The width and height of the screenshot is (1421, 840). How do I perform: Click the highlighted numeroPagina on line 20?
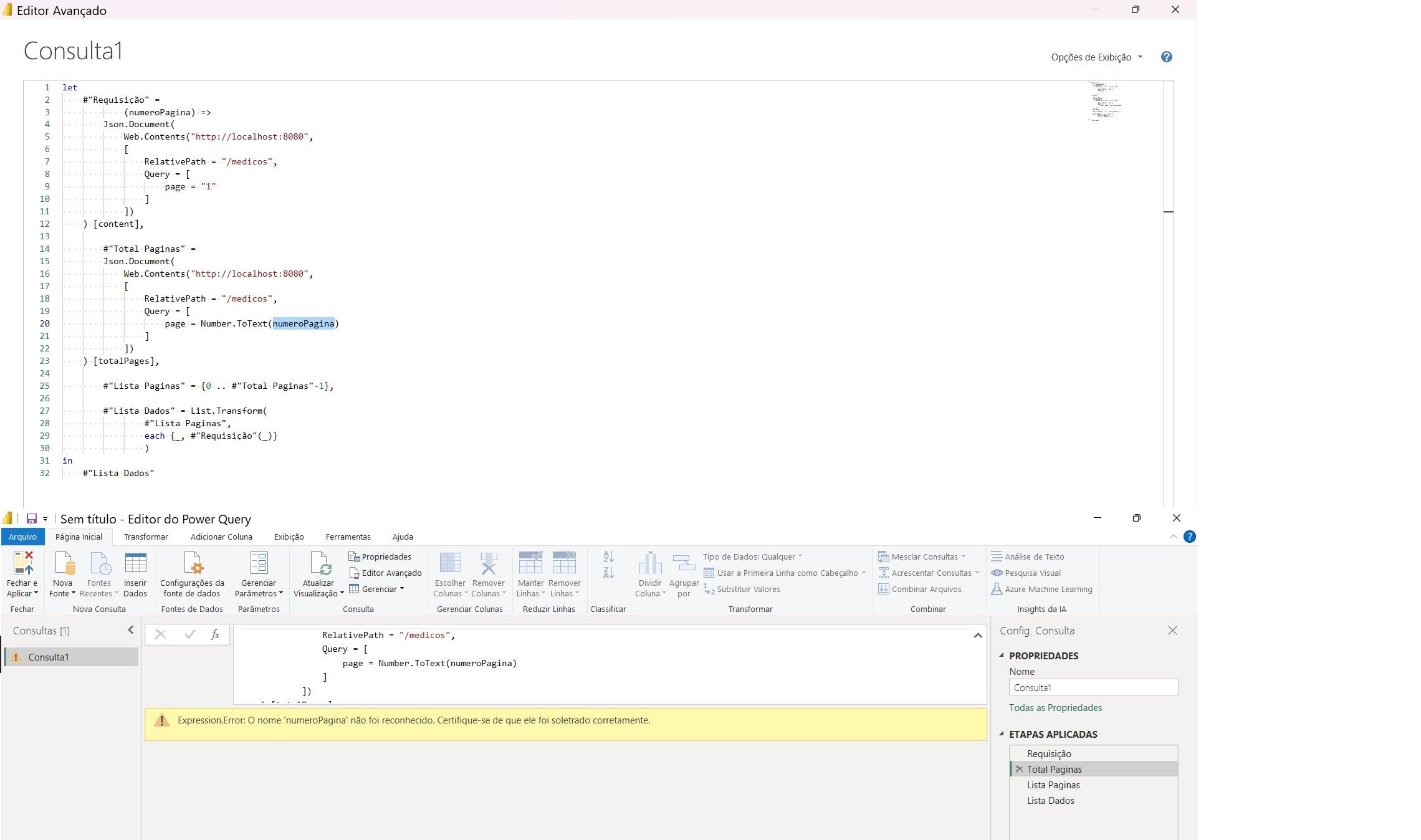point(304,323)
